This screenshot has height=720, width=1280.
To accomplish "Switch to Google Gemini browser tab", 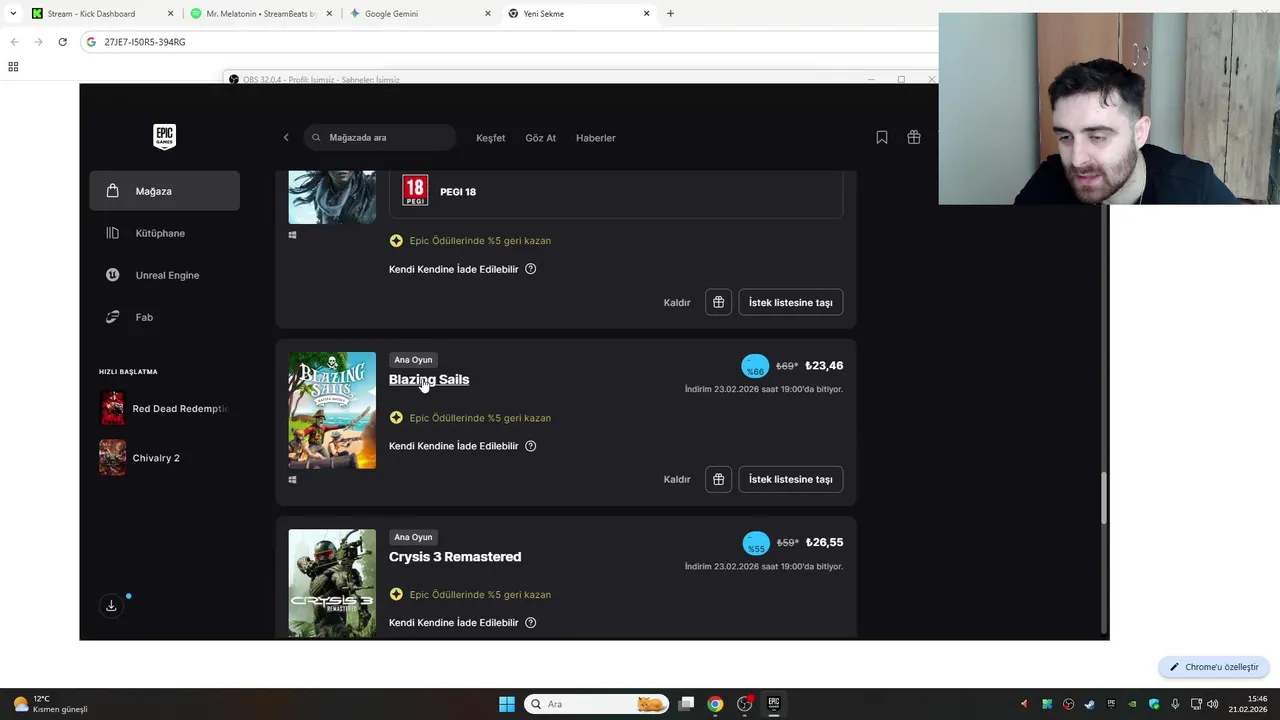I will click(x=420, y=14).
